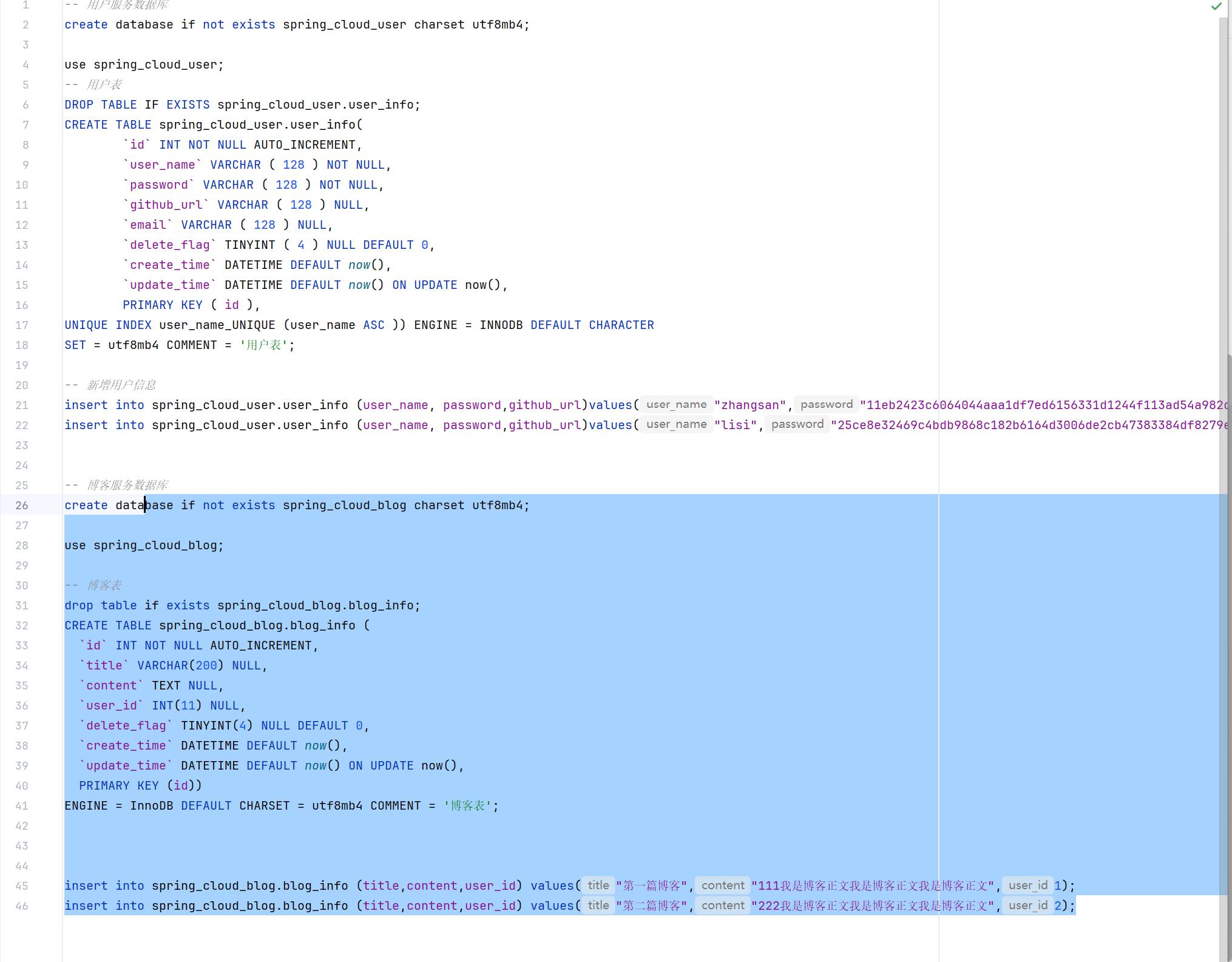
Task: Click the `github_url` column definition
Action: coord(166,205)
